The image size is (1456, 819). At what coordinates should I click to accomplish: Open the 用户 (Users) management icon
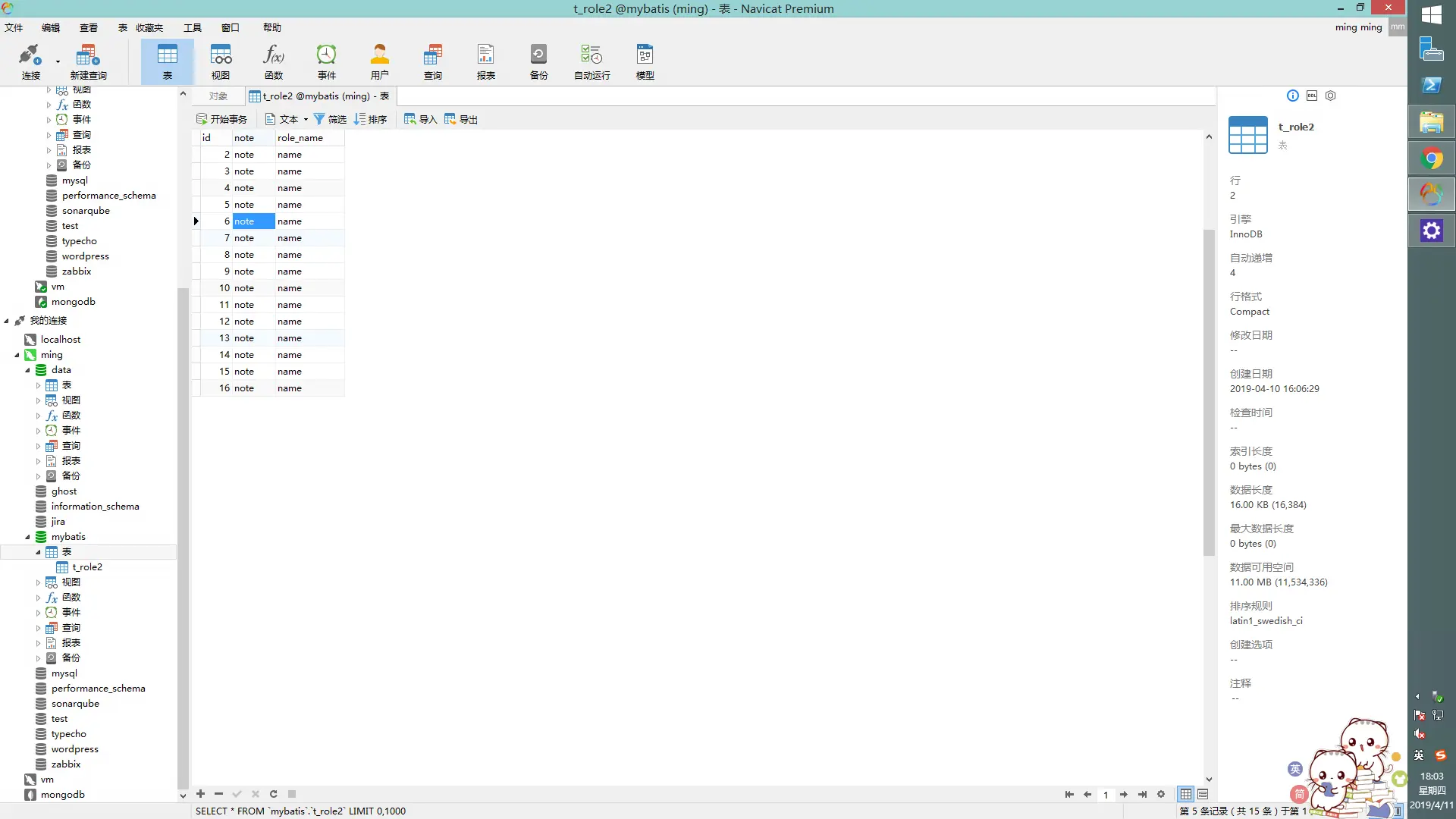point(379,61)
